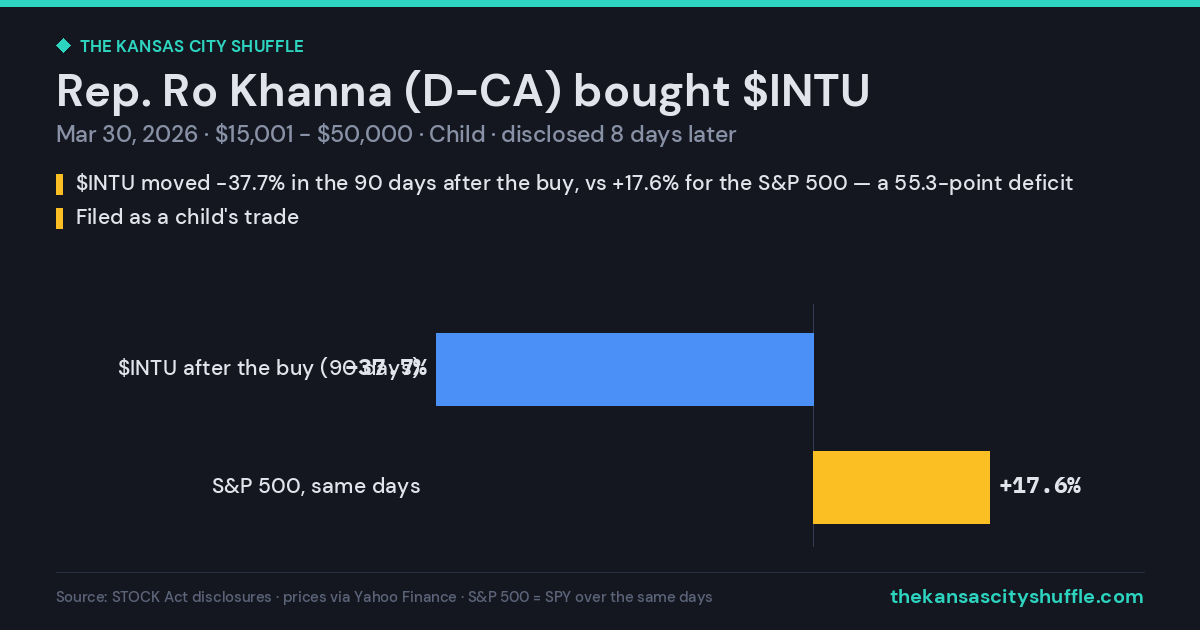Click the 'S&P 500, same days' label
1200x630 pixels.
[316, 486]
